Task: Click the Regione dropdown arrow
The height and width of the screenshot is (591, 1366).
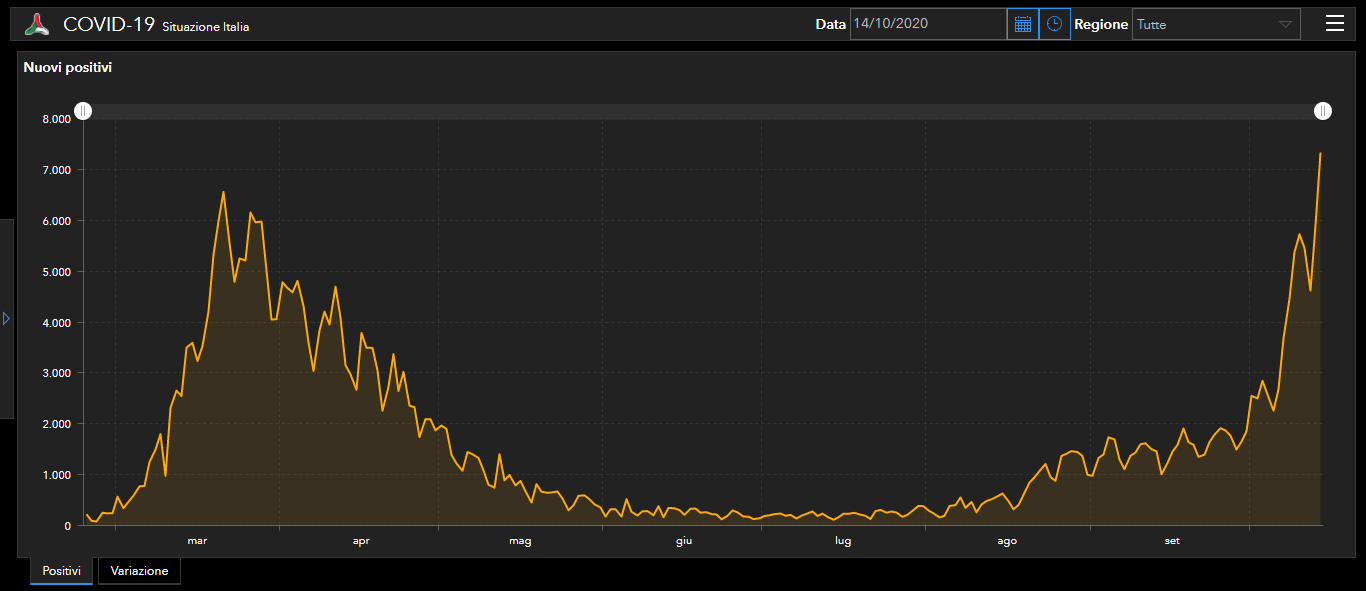Action: coord(1285,24)
